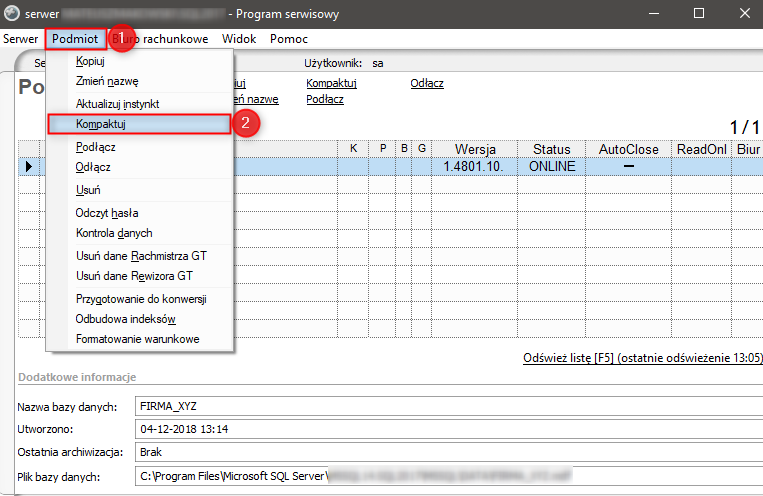Image resolution: width=763 pixels, height=496 pixels.
Task: Choose Kopiuj from the Podmiot menu
Action: click(x=140, y=61)
